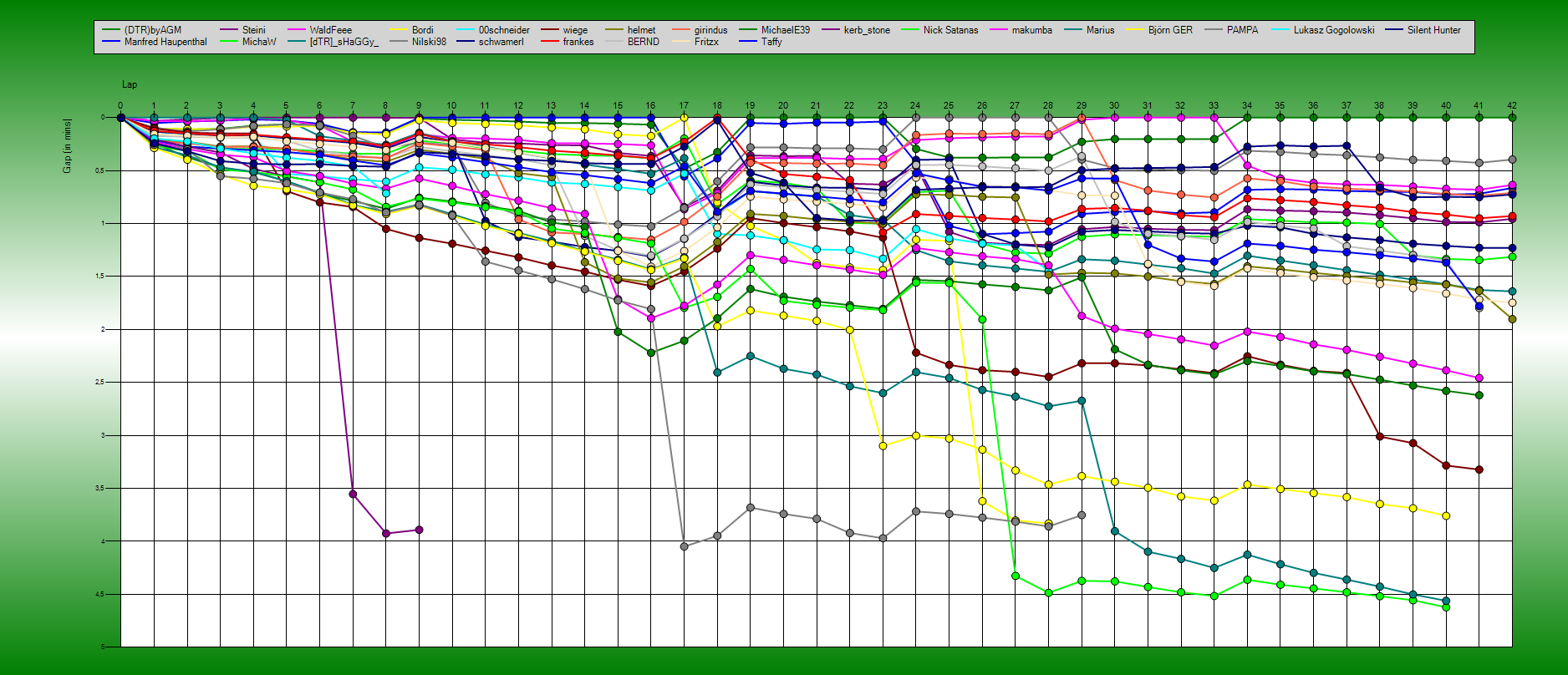The height and width of the screenshot is (675, 1568).
Task: Select frankes in the legend
Action: (x=578, y=42)
